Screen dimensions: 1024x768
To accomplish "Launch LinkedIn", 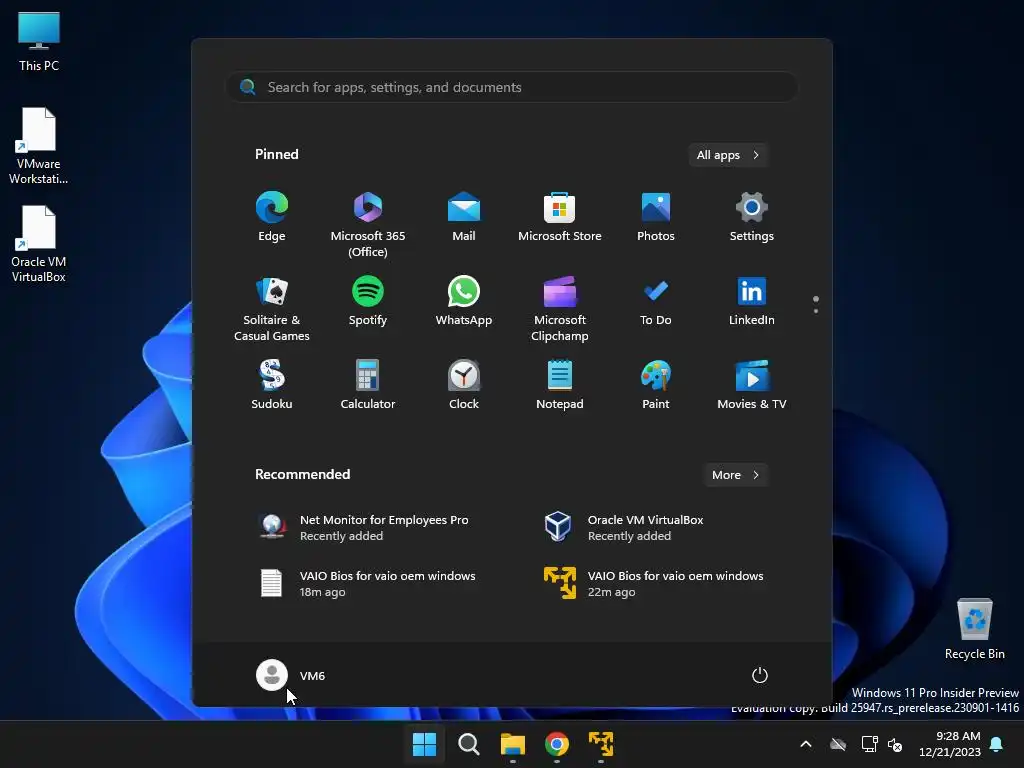I will tap(752, 302).
